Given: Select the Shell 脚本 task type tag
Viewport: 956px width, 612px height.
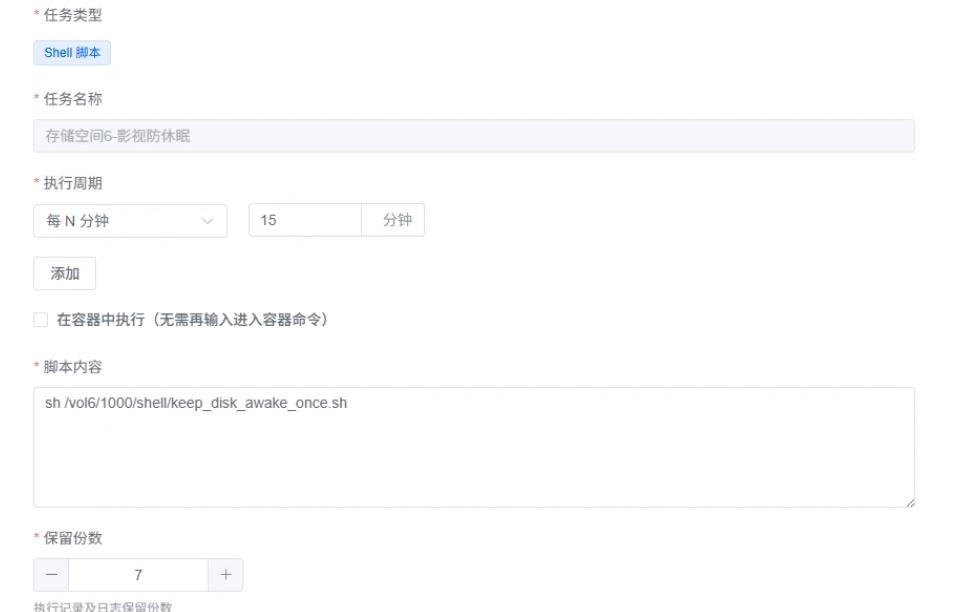Looking at the screenshot, I should (72, 53).
